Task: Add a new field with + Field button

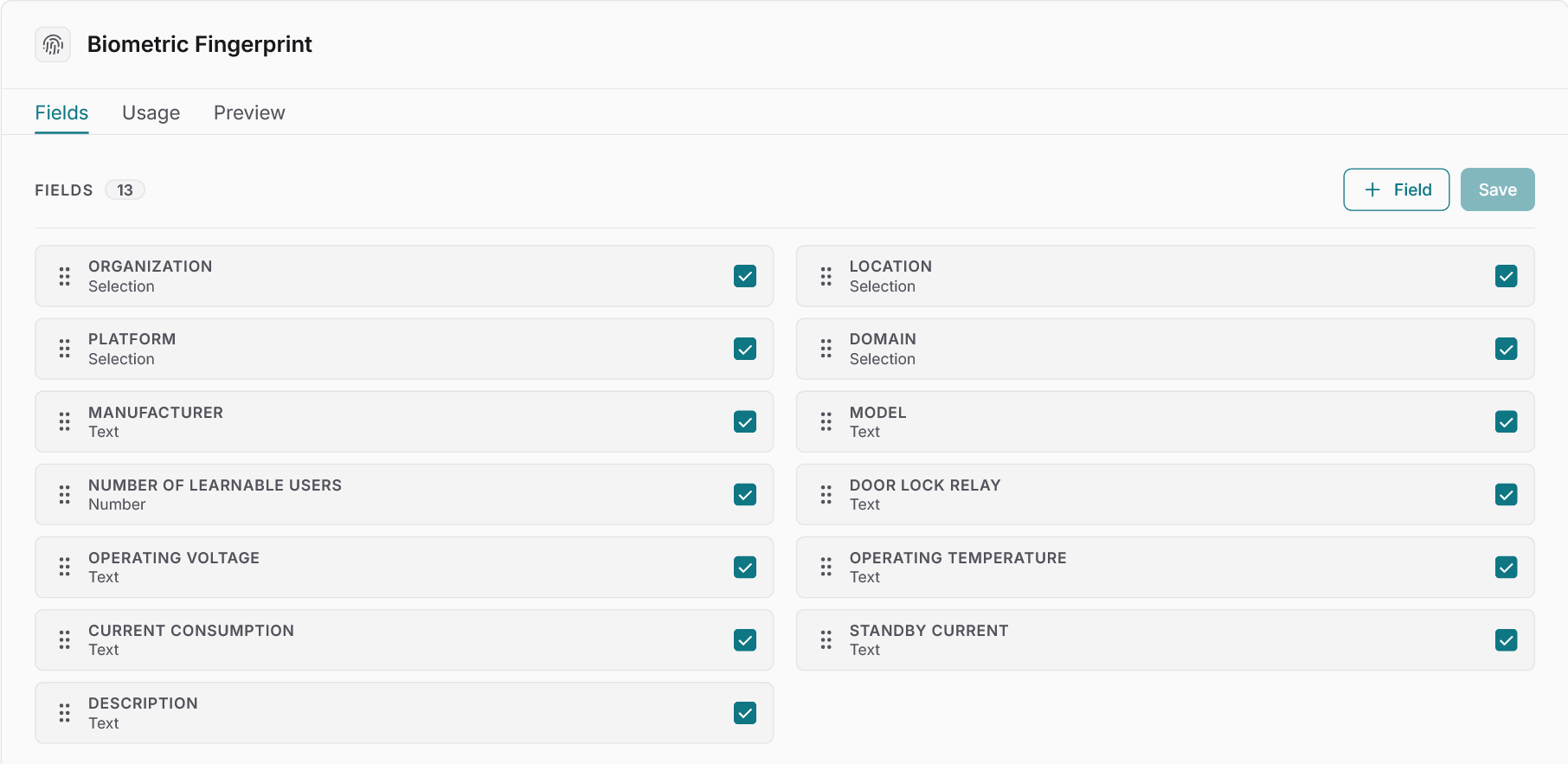Action: [x=1396, y=189]
